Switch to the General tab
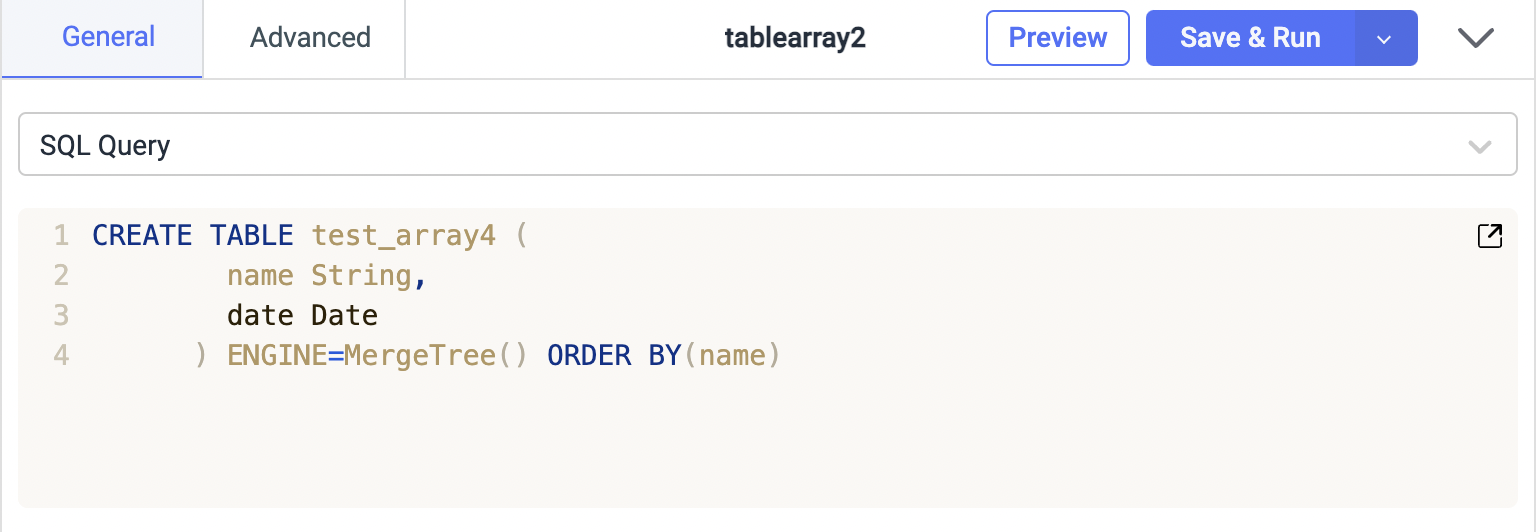 pyautogui.click(x=108, y=38)
